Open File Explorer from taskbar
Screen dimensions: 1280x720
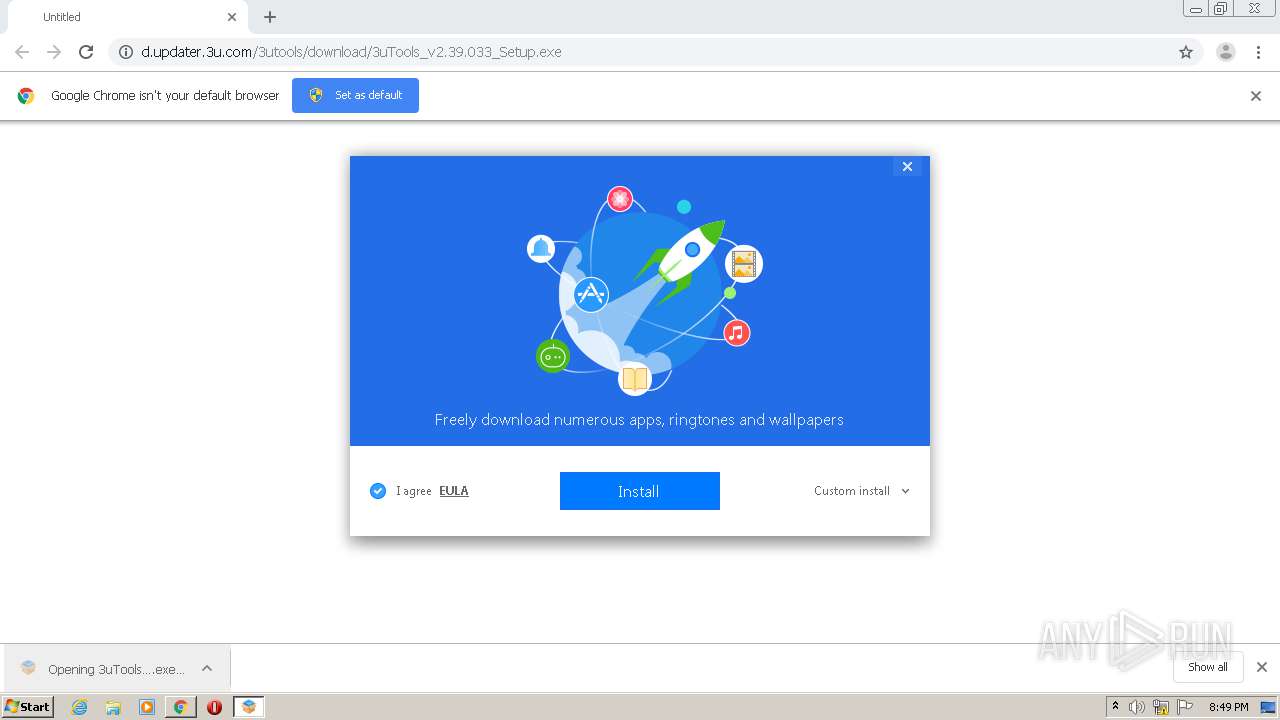coord(113,707)
